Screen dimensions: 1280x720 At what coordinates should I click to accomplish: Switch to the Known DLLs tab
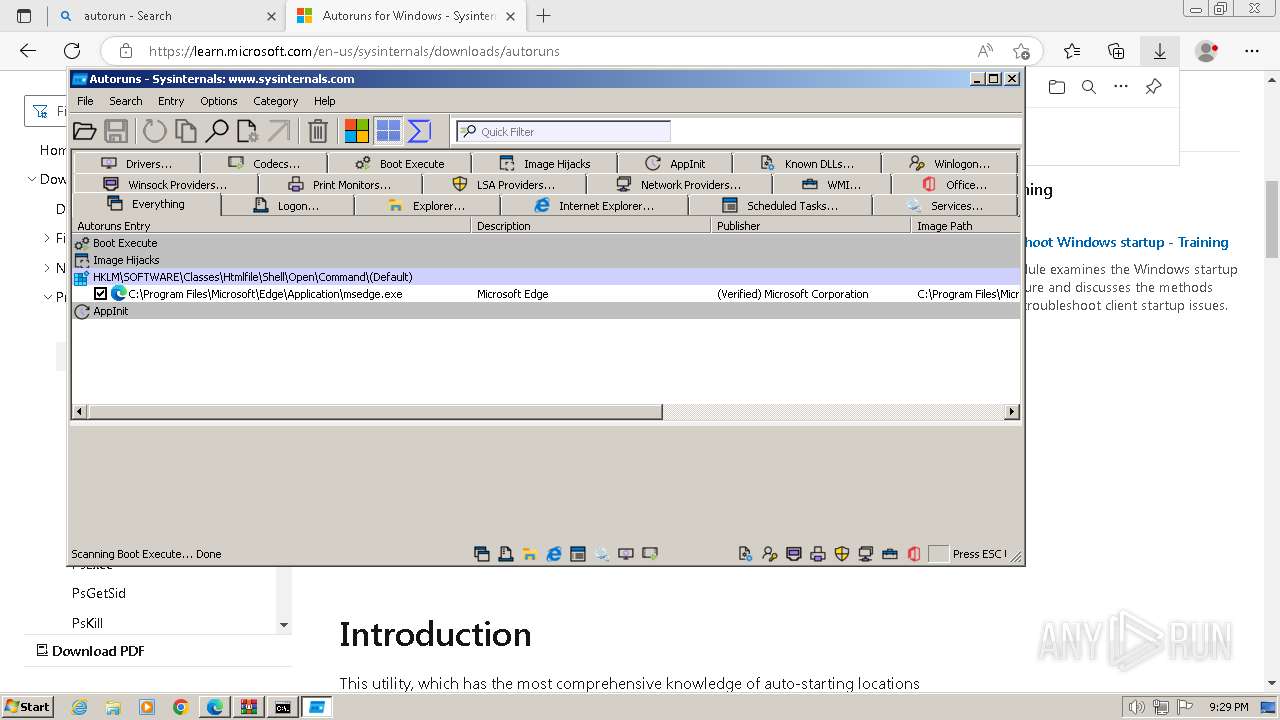click(807, 163)
